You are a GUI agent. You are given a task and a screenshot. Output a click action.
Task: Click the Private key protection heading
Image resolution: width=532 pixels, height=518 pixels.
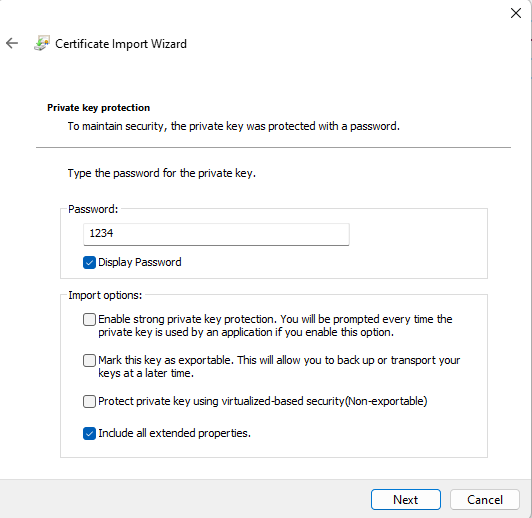pos(98,108)
